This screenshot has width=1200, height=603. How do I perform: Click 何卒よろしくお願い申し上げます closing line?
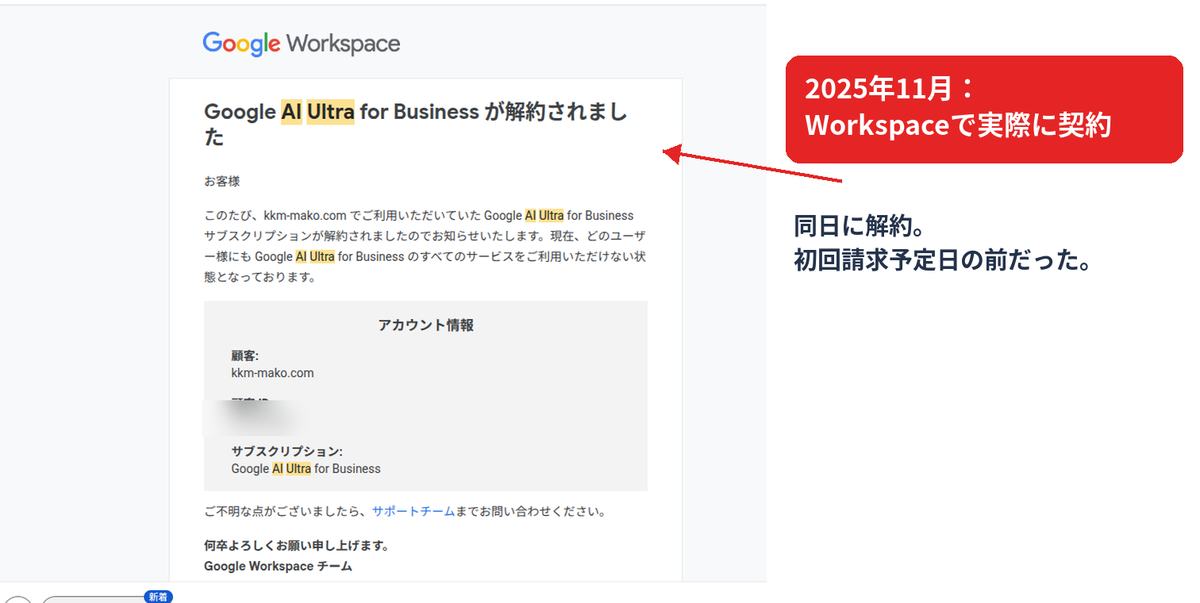pos(296,546)
